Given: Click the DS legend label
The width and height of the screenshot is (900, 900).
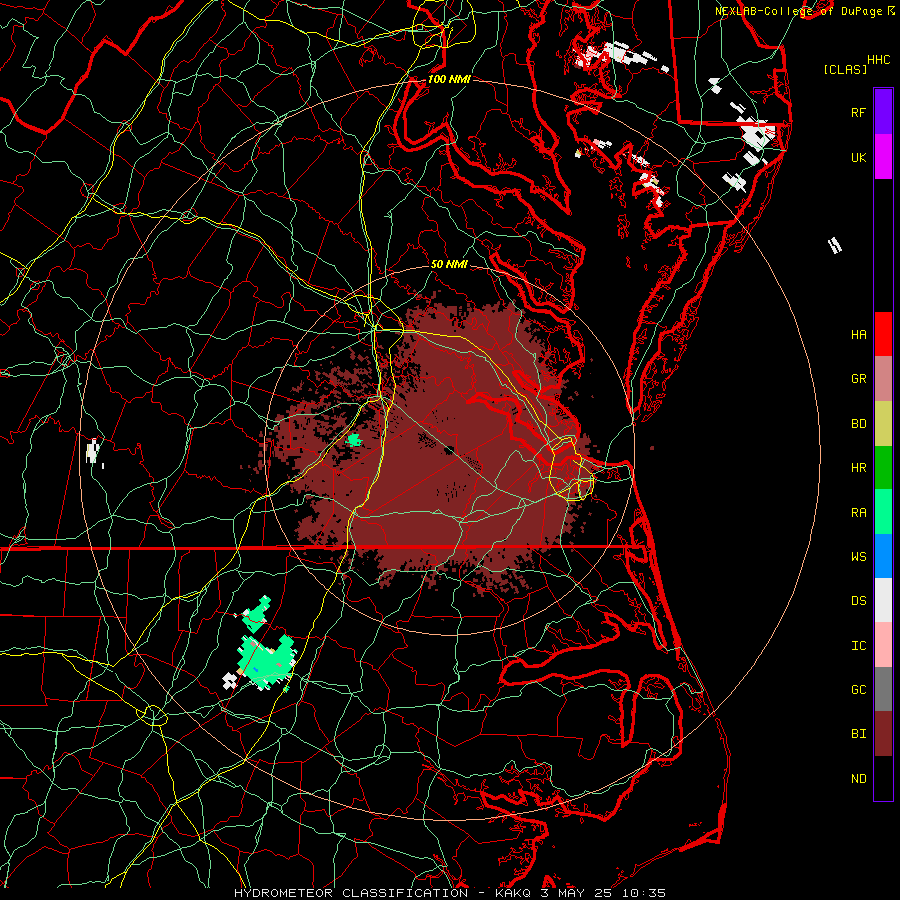Looking at the screenshot, I should click(858, 601).
